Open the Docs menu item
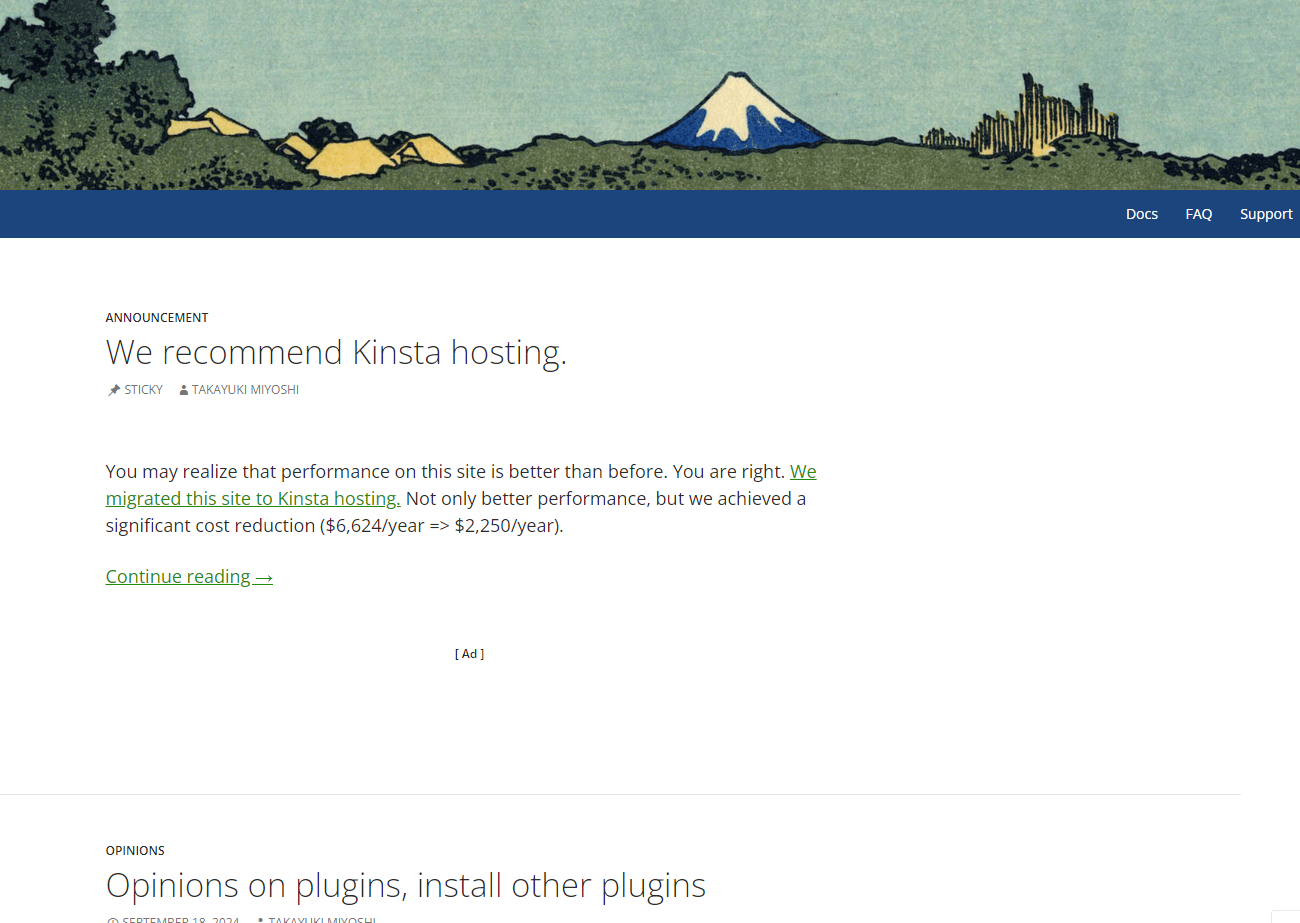This screenshot has width=1300, height=923. (1142, 214)
